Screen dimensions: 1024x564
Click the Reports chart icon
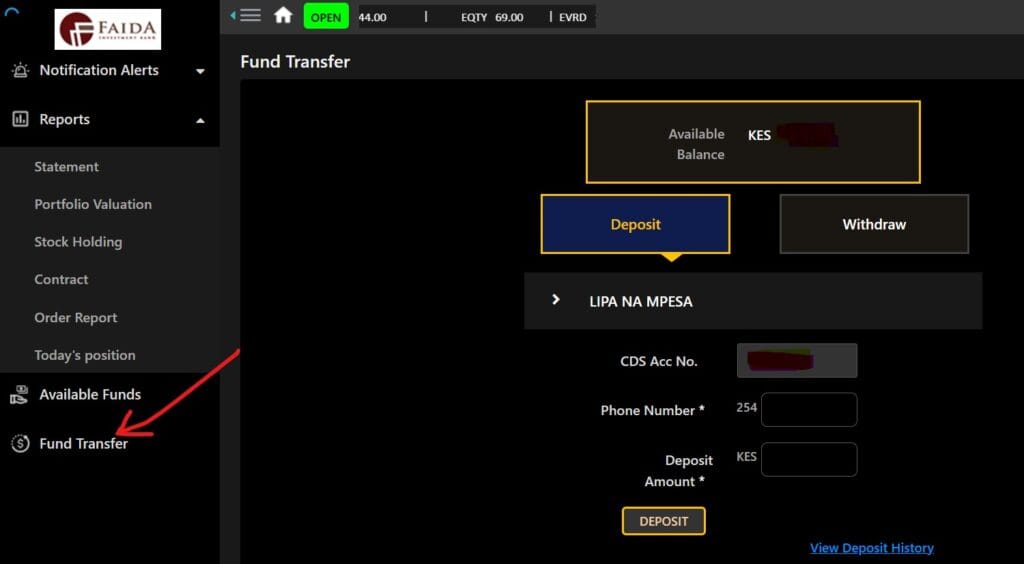[x=20, y=119]
